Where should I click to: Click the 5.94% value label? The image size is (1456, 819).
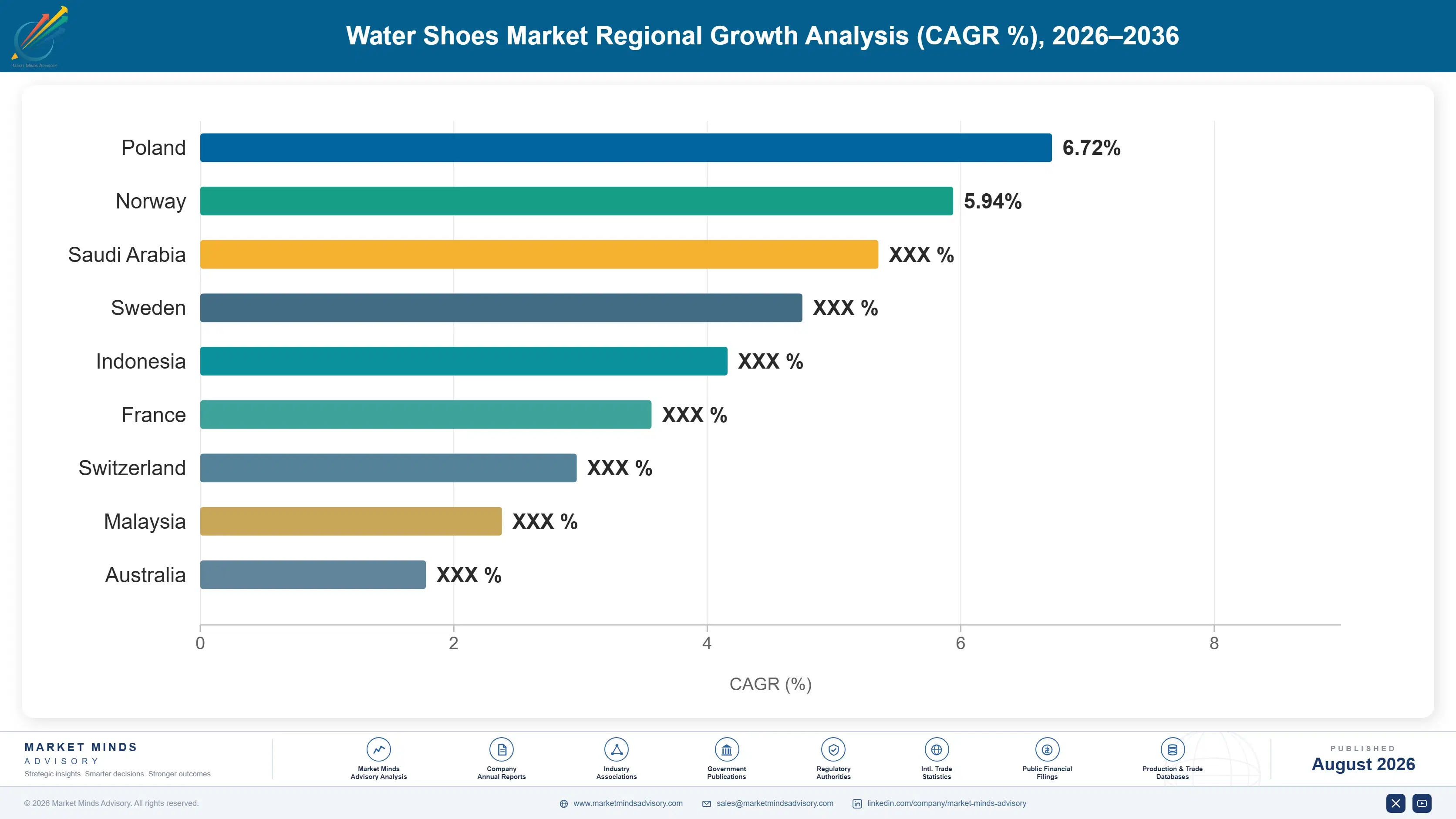click(x=993, y=201)
